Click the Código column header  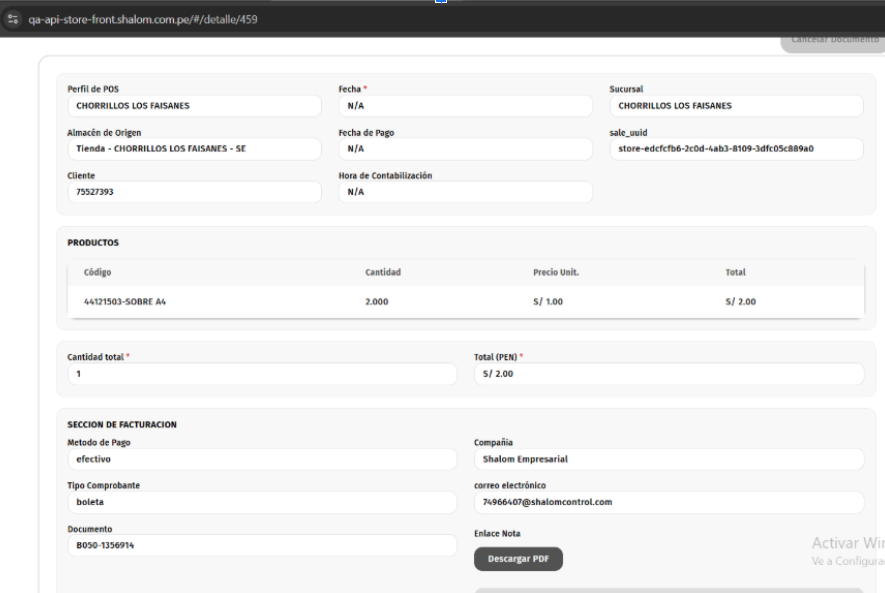(98, 272)
